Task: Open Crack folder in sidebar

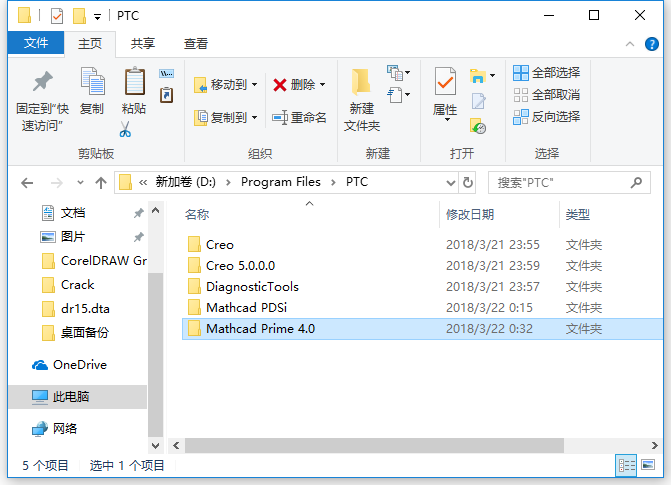Action: (x=68, y=285)
